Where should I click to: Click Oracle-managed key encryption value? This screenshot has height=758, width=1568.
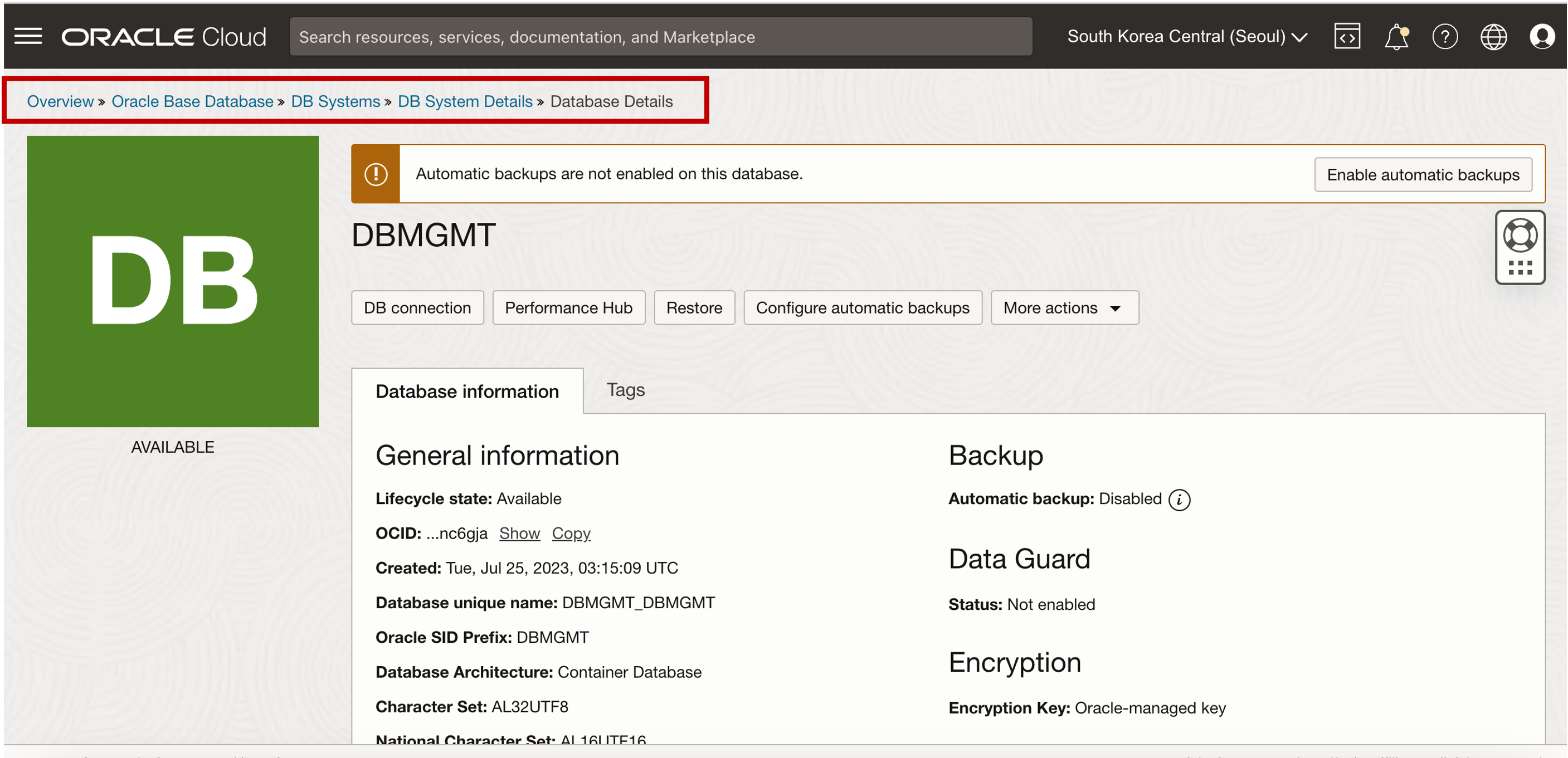pyautogui.click(x=1150, y=708)
